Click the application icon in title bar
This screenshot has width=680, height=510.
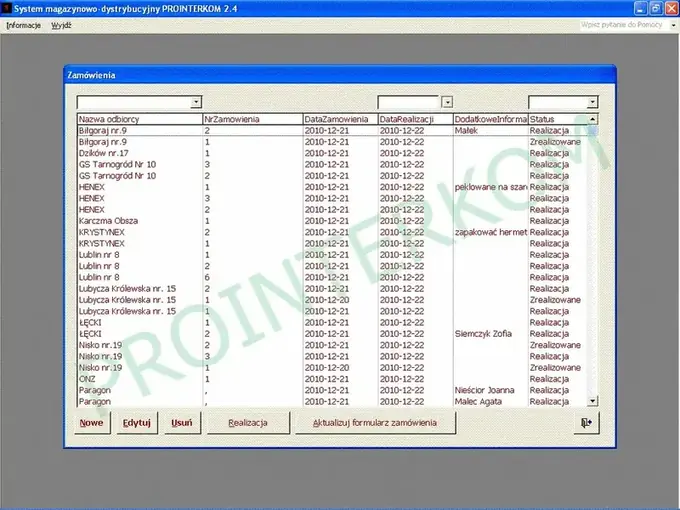6,8
